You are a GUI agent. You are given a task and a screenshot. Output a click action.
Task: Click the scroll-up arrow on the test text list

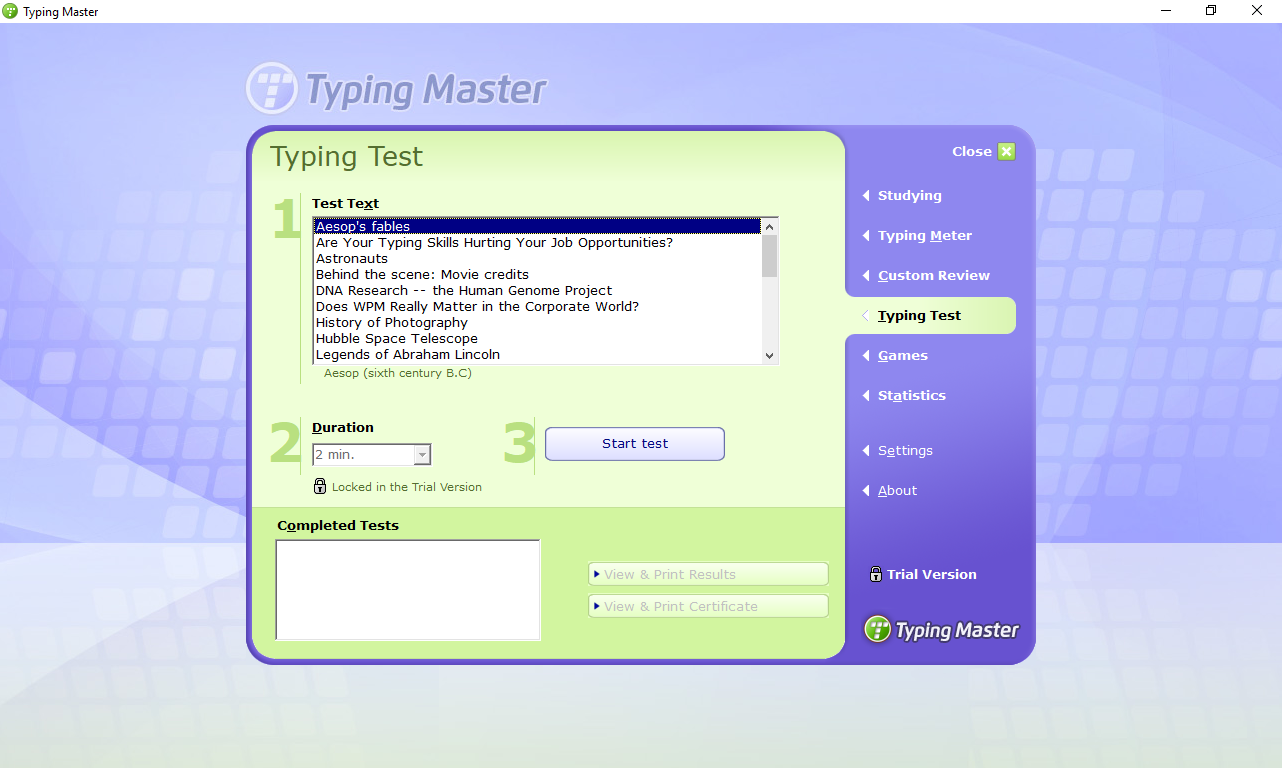[769, 226]
